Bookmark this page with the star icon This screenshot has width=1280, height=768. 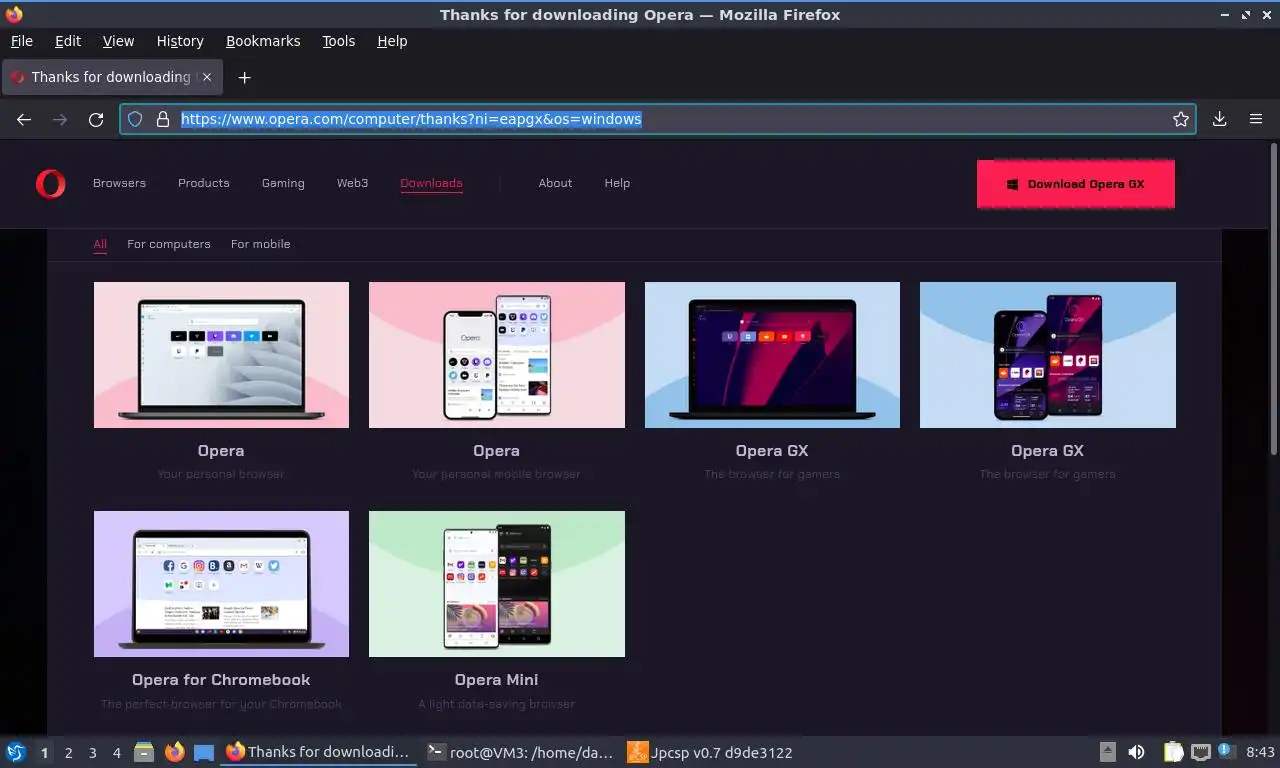click(1181, 119)
